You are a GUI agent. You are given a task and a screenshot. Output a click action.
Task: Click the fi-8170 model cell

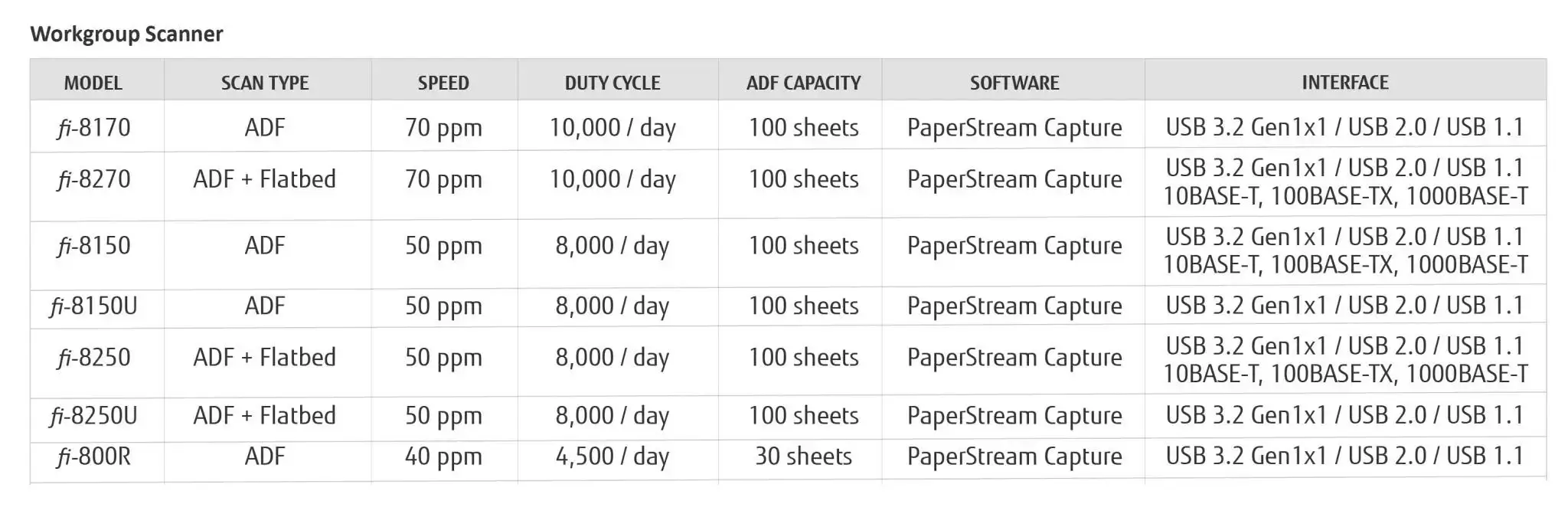[x=94, y=127]
